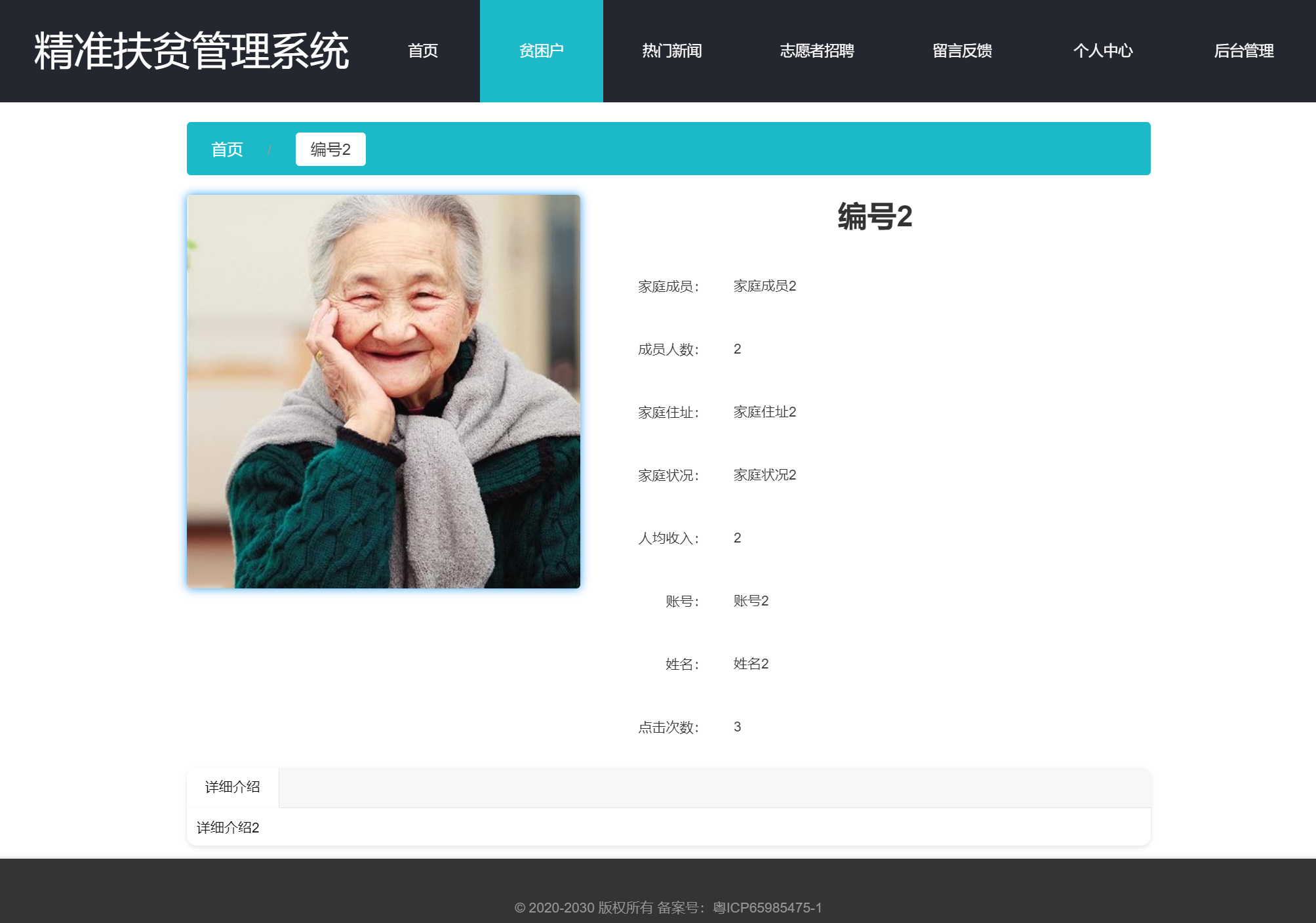Click the 详细介绍2 description text
The width and height of the screenshot is (1316, 923).
pyautogui.click(x=228, y=828)
